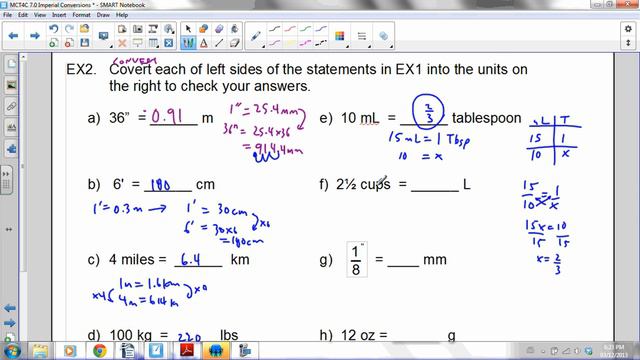Open the Gallery side tab
Image resolution: width=640 pixels, height=360 pixels.
pyautogui.click(x=11, y=85)
